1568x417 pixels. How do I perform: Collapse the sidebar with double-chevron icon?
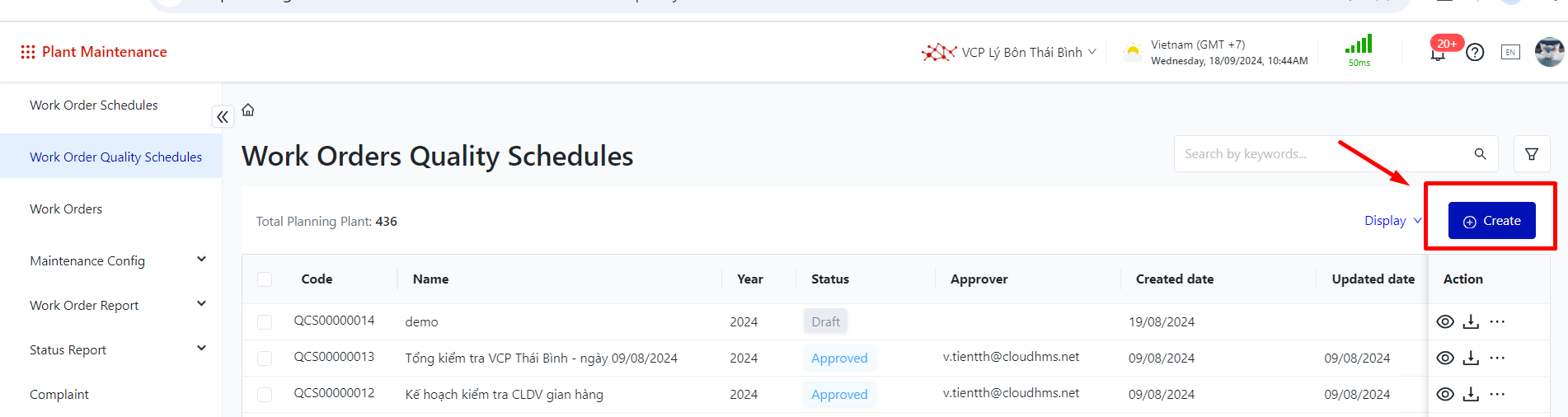tap(223, 117)
